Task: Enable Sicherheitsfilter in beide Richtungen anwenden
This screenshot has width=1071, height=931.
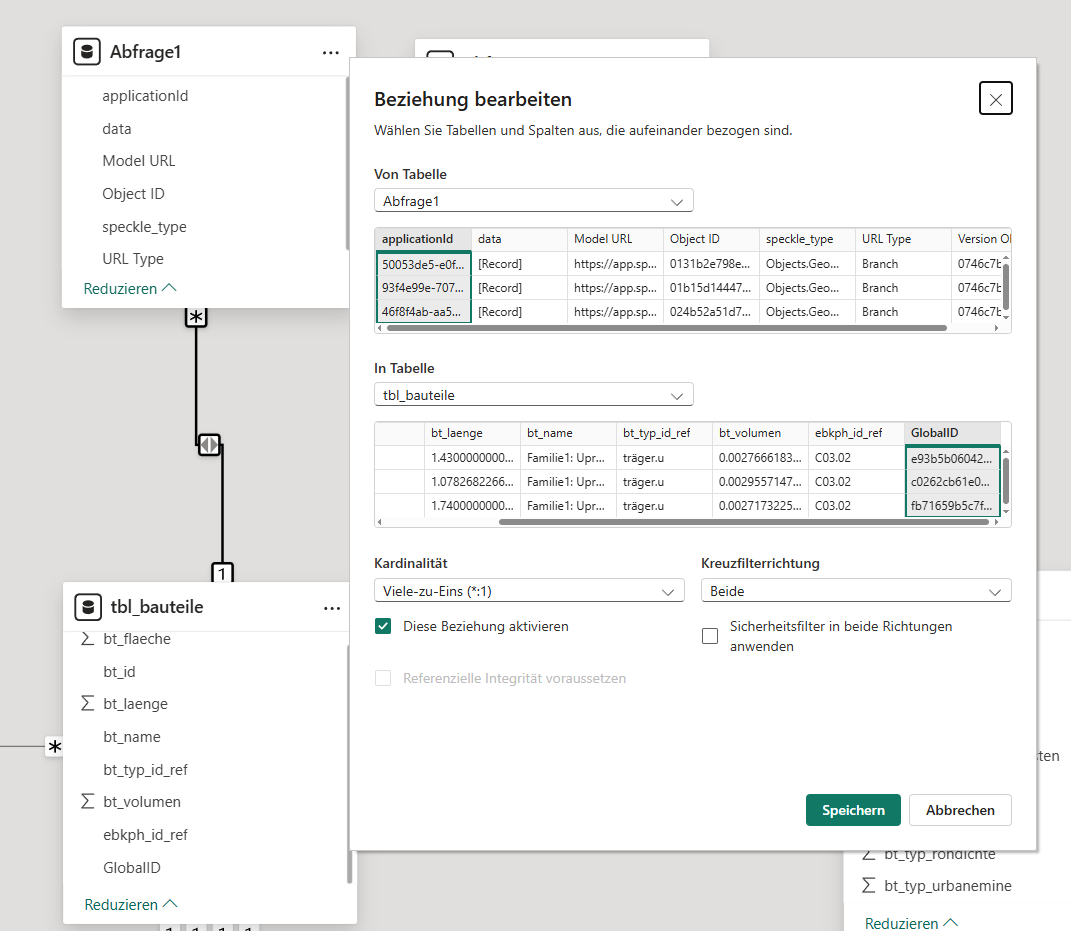Action: tap(710, 636)
